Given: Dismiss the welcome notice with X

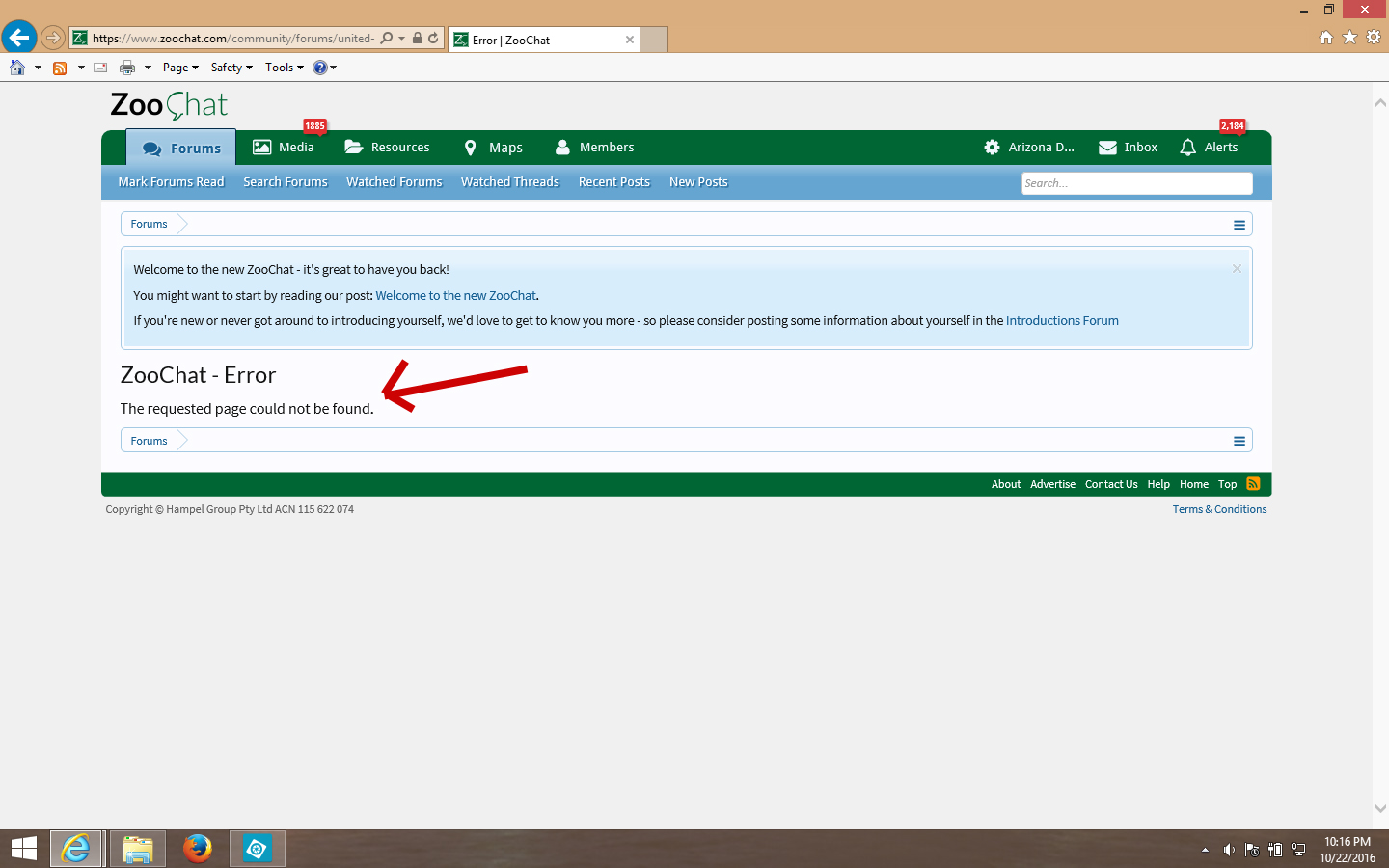Looking at the screenshot, I should coord(1237,269).
